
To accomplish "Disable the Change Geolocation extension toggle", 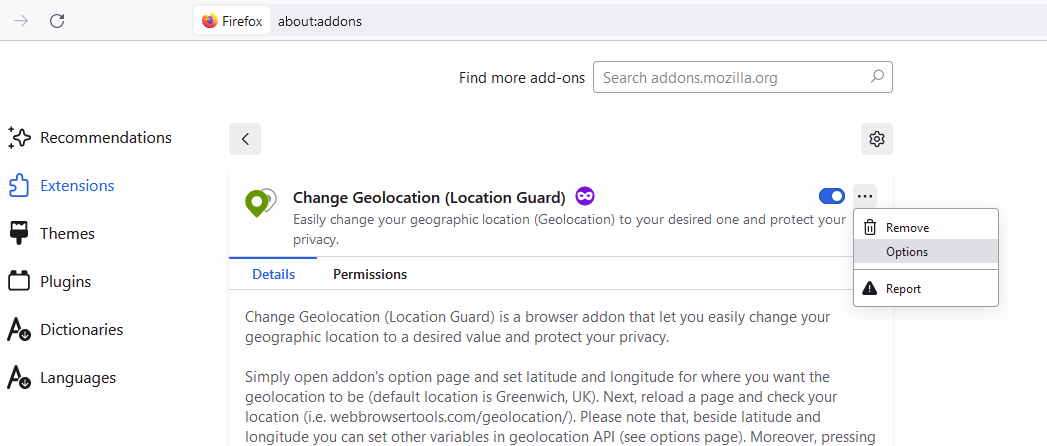I will point(831,196).
